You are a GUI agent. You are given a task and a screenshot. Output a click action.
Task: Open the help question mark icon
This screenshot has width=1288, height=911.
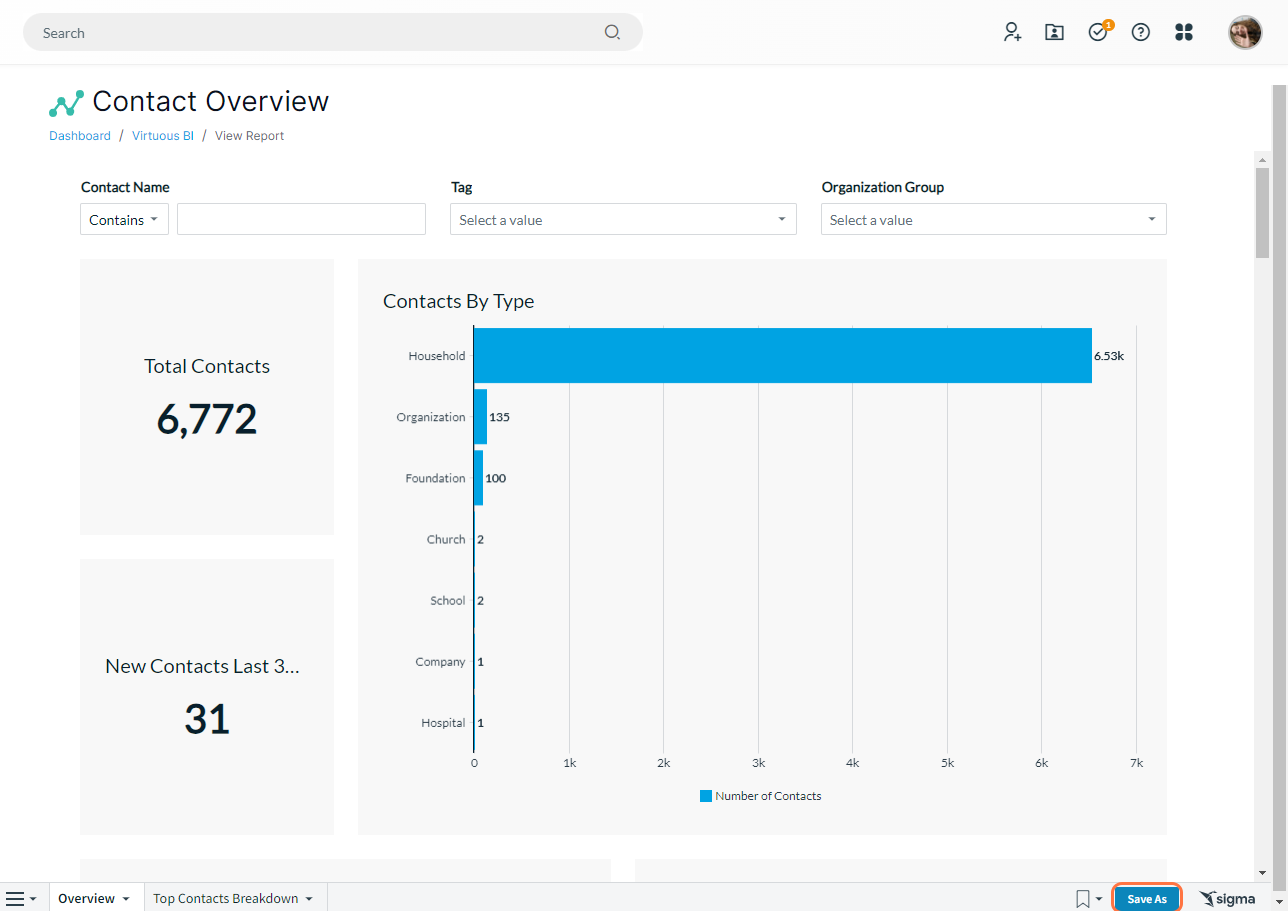1140,32
